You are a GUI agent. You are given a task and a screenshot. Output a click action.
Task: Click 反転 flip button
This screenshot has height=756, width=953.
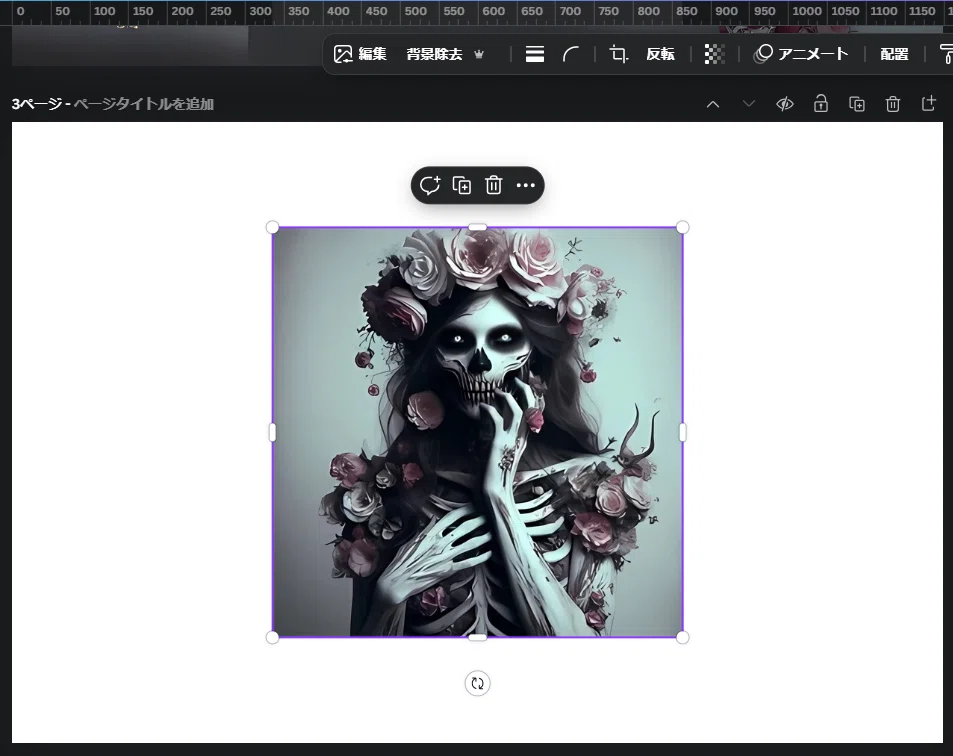click(x=660, y=54)
